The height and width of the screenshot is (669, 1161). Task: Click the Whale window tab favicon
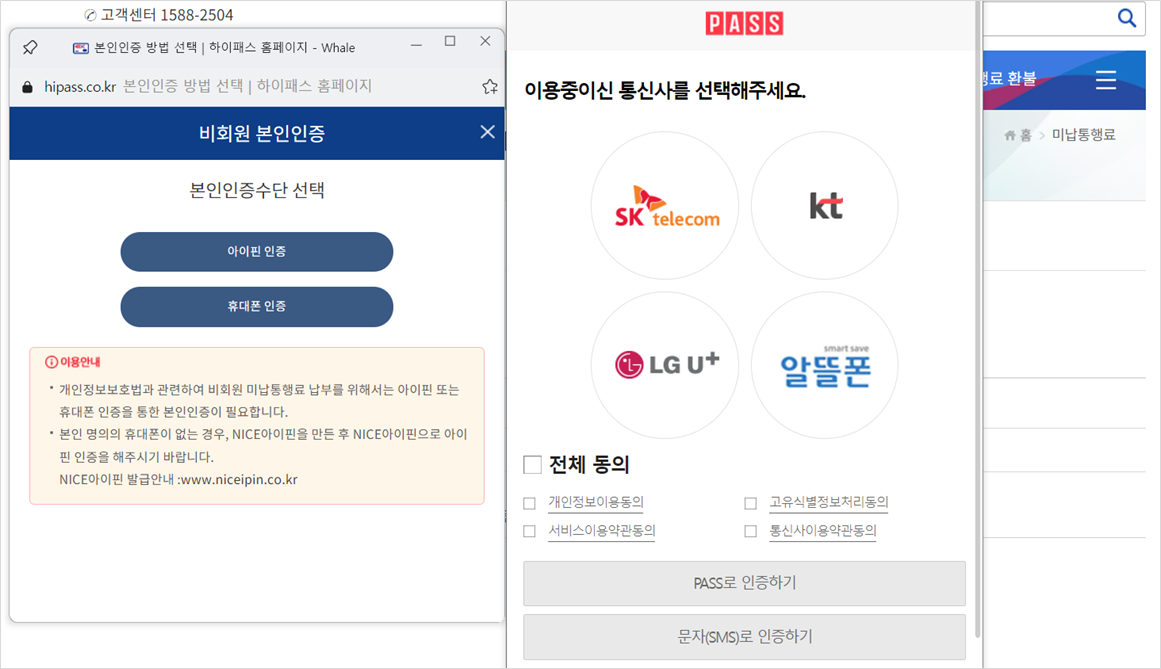(81, 48)
